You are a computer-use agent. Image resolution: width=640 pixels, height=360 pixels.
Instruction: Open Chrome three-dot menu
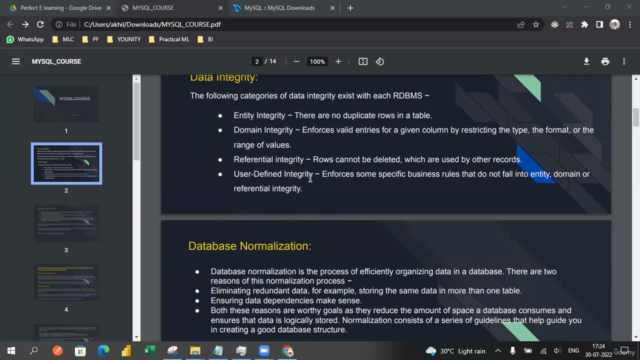click(x=630, y=24)
